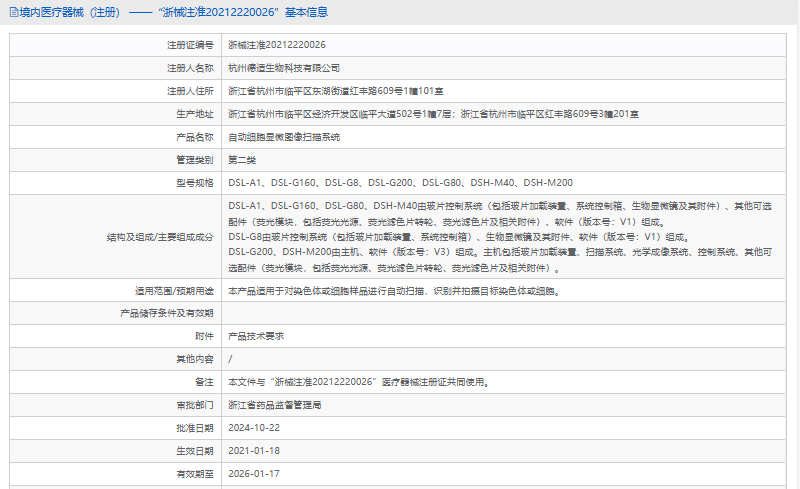Select approving authority 浙江省药品监督管理局
Viewport: 800px width, 489px height.
(274, 405)
